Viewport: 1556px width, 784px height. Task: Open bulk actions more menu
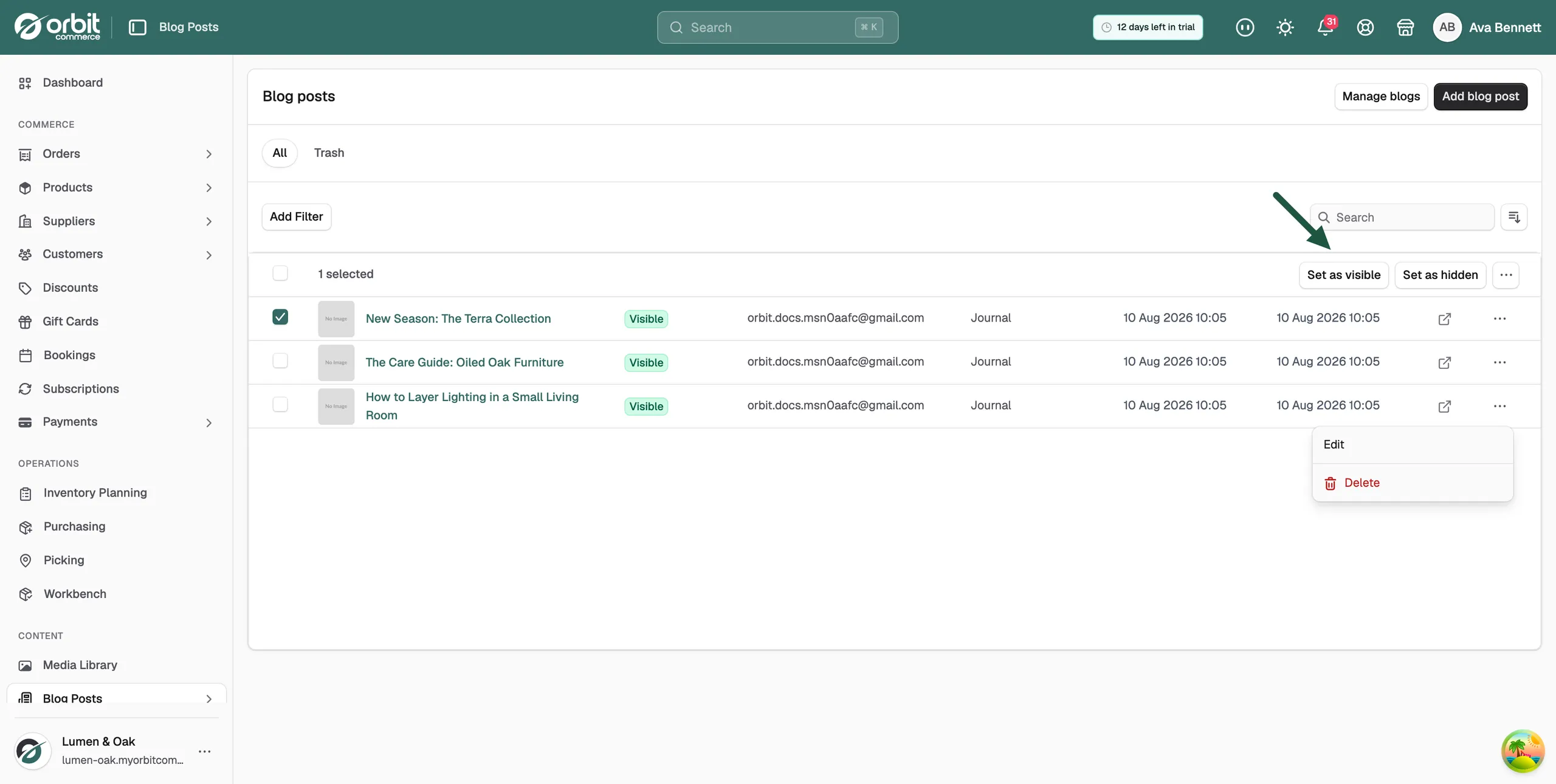[1506, 275]
